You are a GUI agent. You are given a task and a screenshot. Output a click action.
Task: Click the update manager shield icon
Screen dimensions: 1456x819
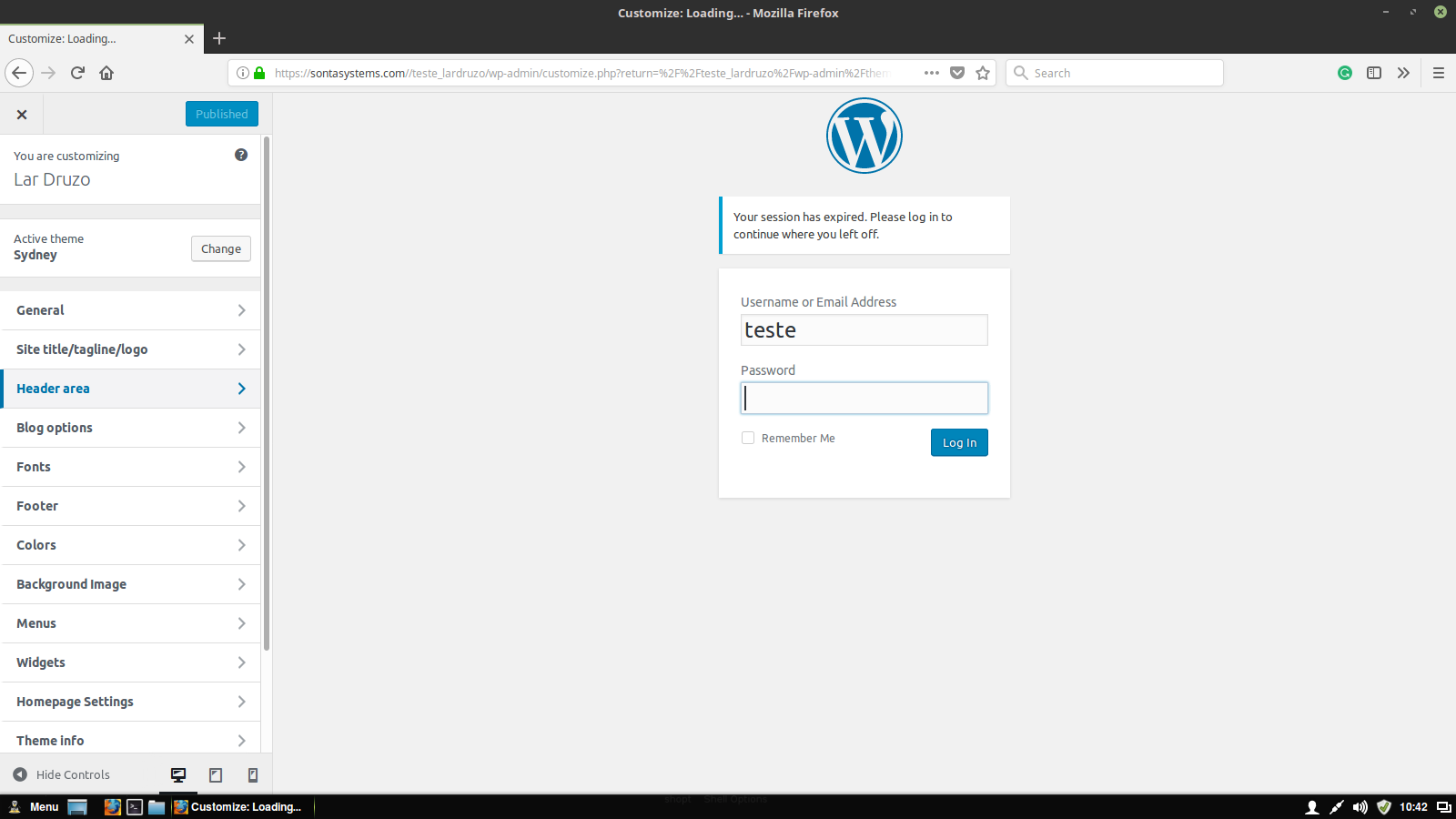coord(1384,807)
